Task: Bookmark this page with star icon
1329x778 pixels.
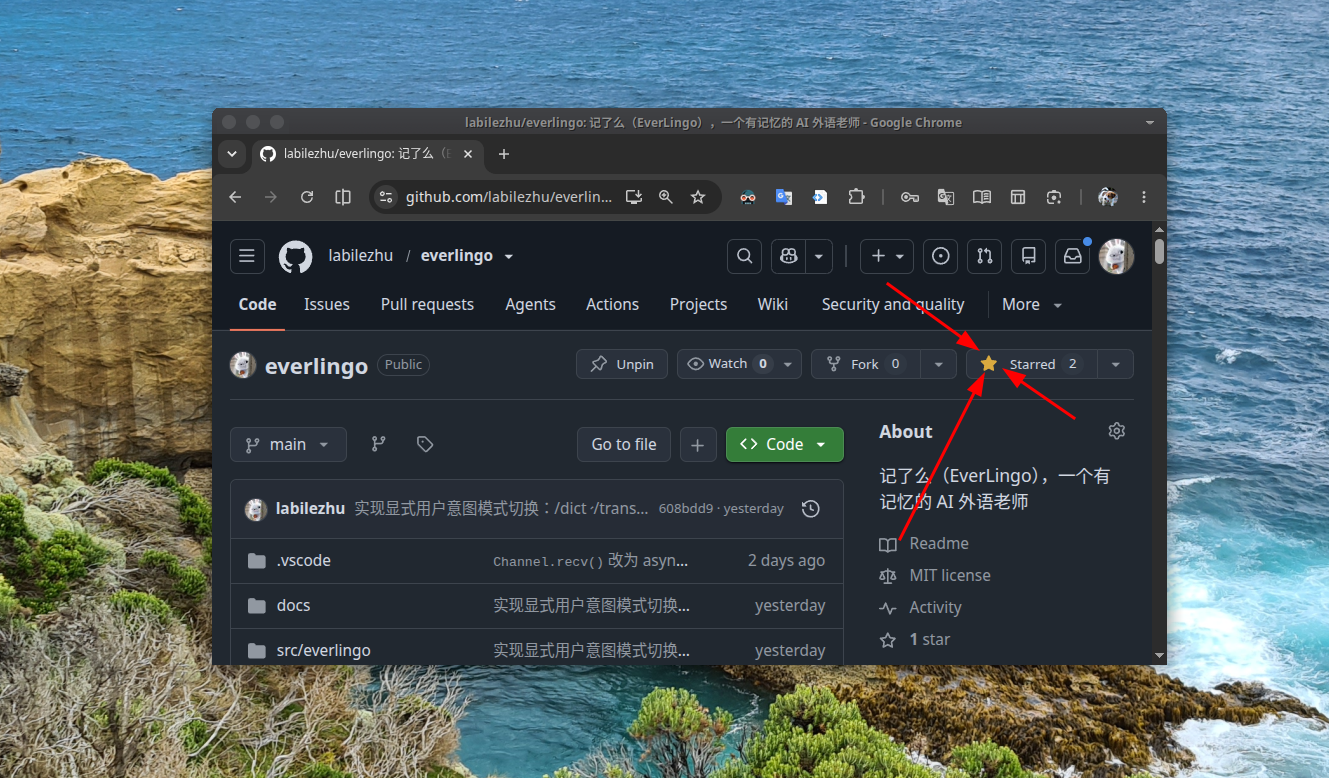Action: (x=698, y=197)
